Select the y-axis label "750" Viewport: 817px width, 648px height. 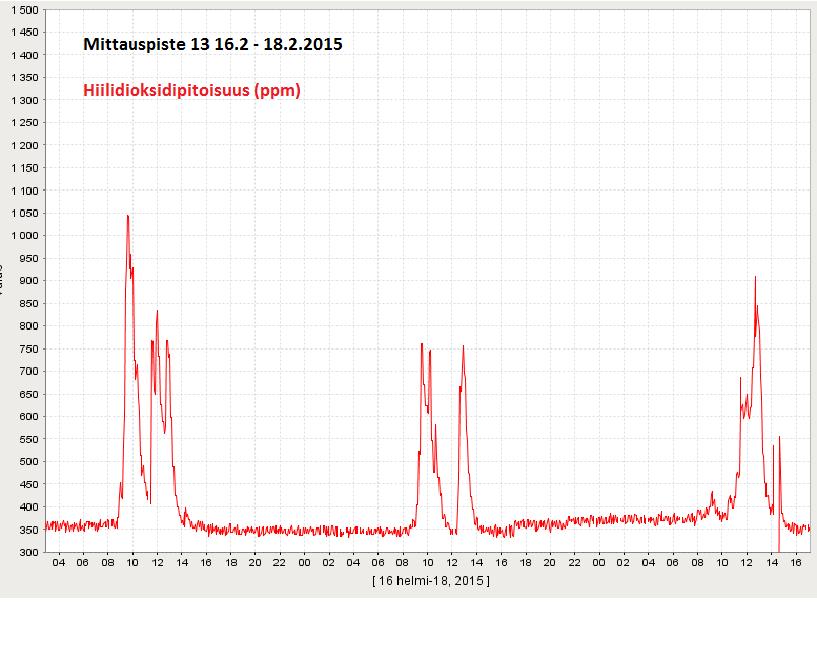pyautogui.click(x=29, y=349)
